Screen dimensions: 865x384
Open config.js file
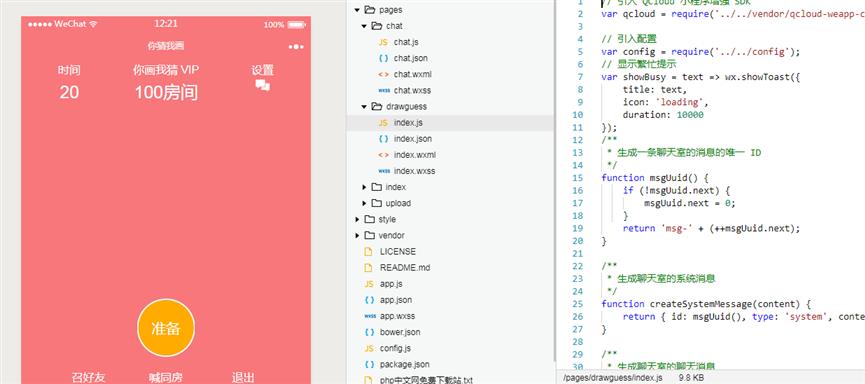coord(395,349)
